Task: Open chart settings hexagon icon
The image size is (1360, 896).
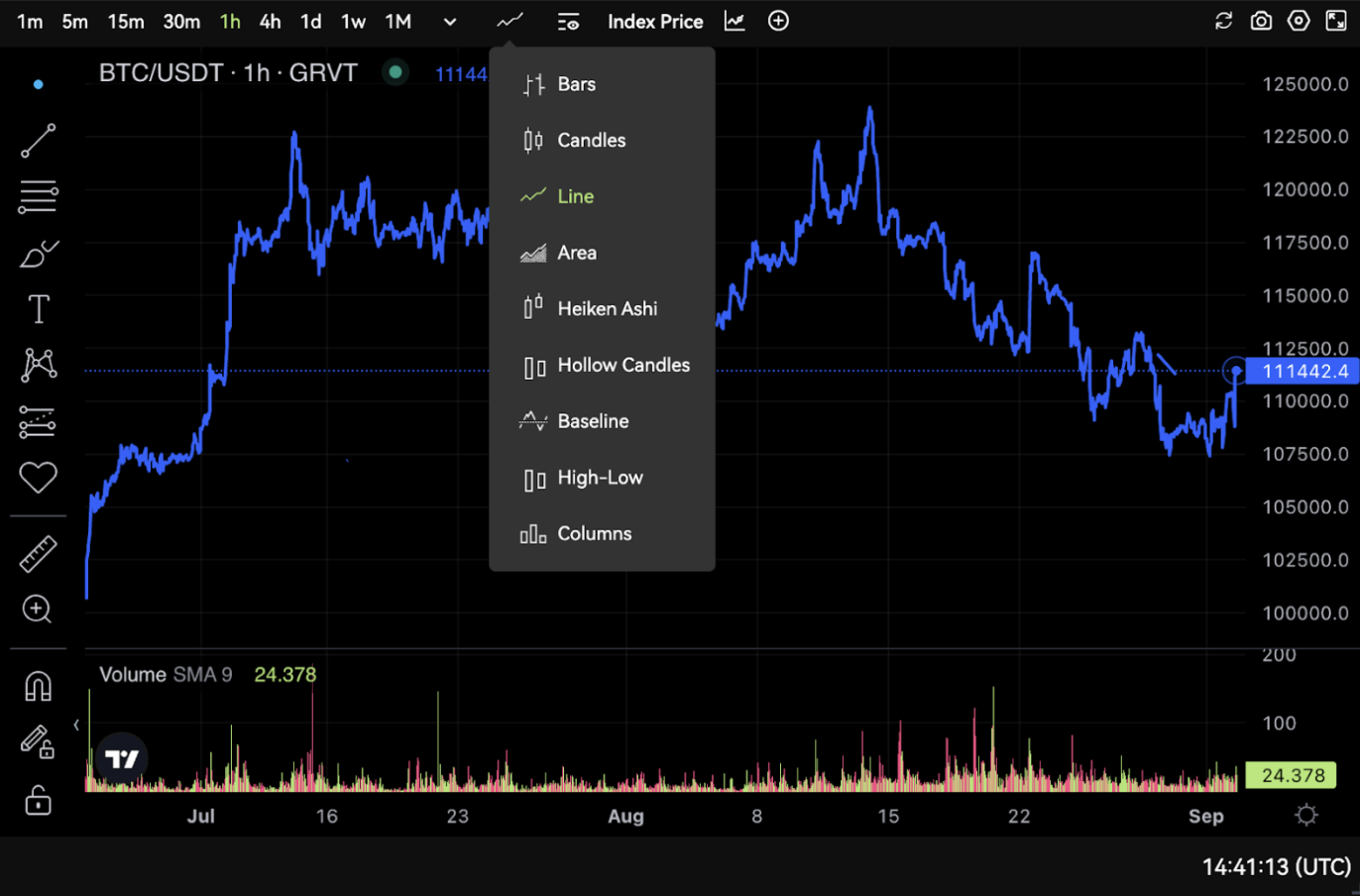Action: [1299, 21]
